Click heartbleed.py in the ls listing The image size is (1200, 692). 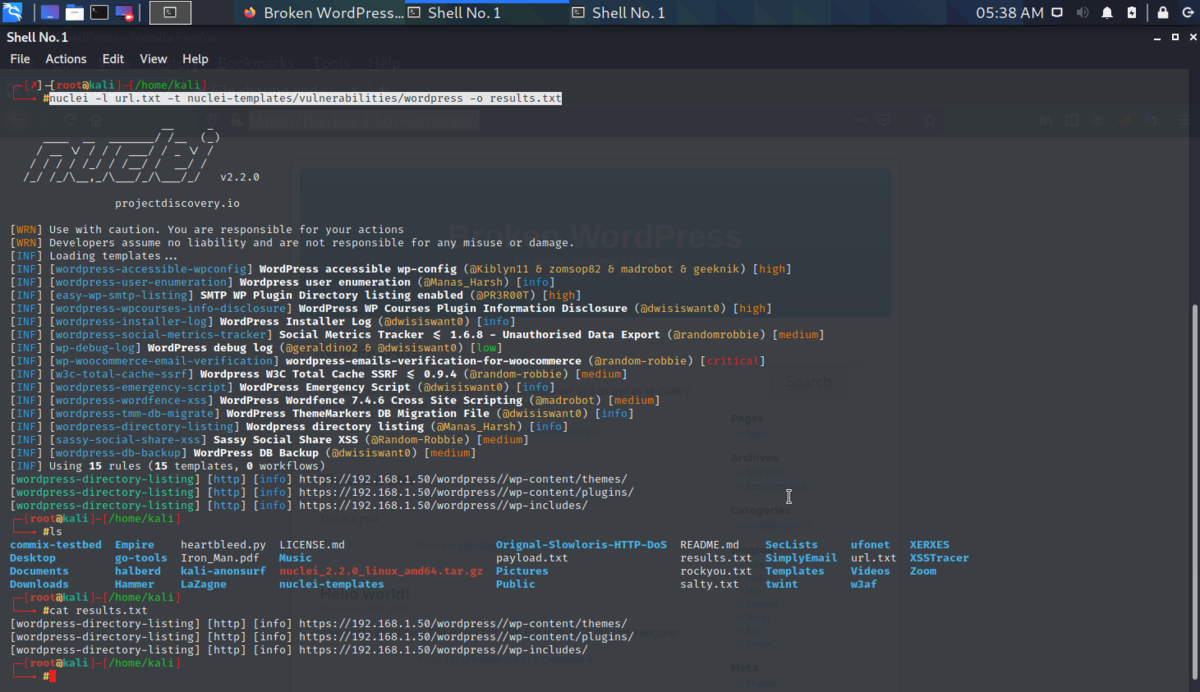[x=223, y=545]
